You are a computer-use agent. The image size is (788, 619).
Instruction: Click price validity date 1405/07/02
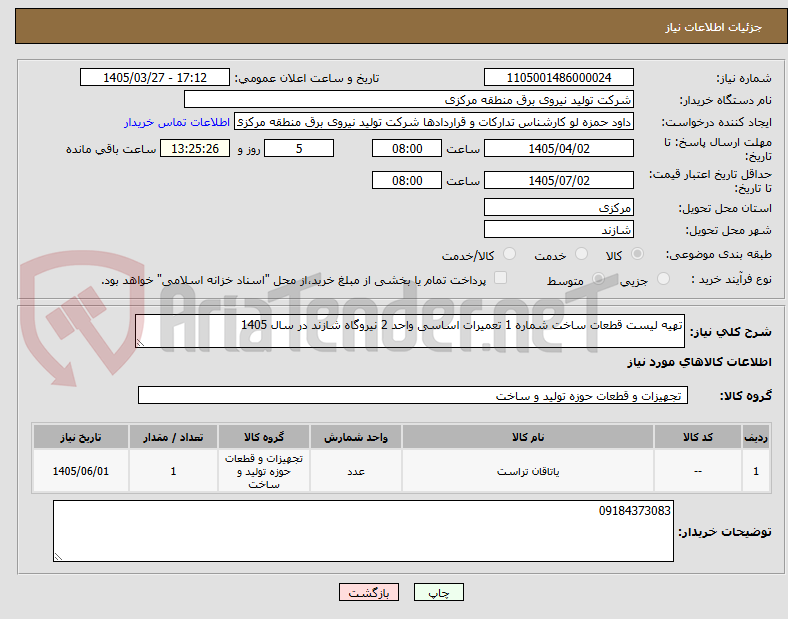(559, 180)
